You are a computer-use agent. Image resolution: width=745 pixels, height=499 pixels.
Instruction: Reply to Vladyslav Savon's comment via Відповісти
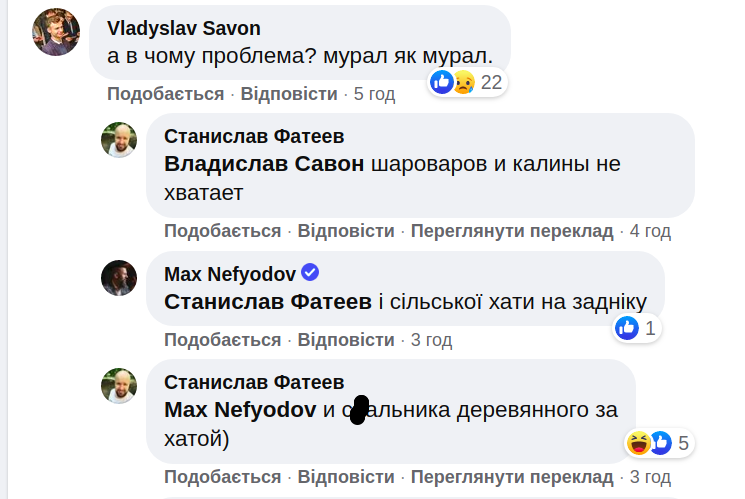coord(289,94)
